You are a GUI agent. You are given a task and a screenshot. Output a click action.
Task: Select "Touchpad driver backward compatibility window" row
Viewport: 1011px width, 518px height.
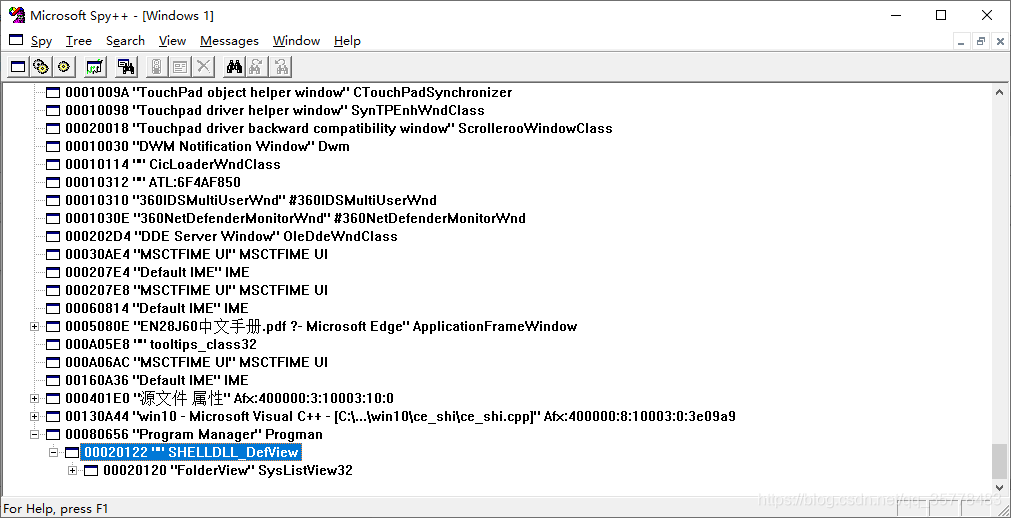tap(339, 128)
